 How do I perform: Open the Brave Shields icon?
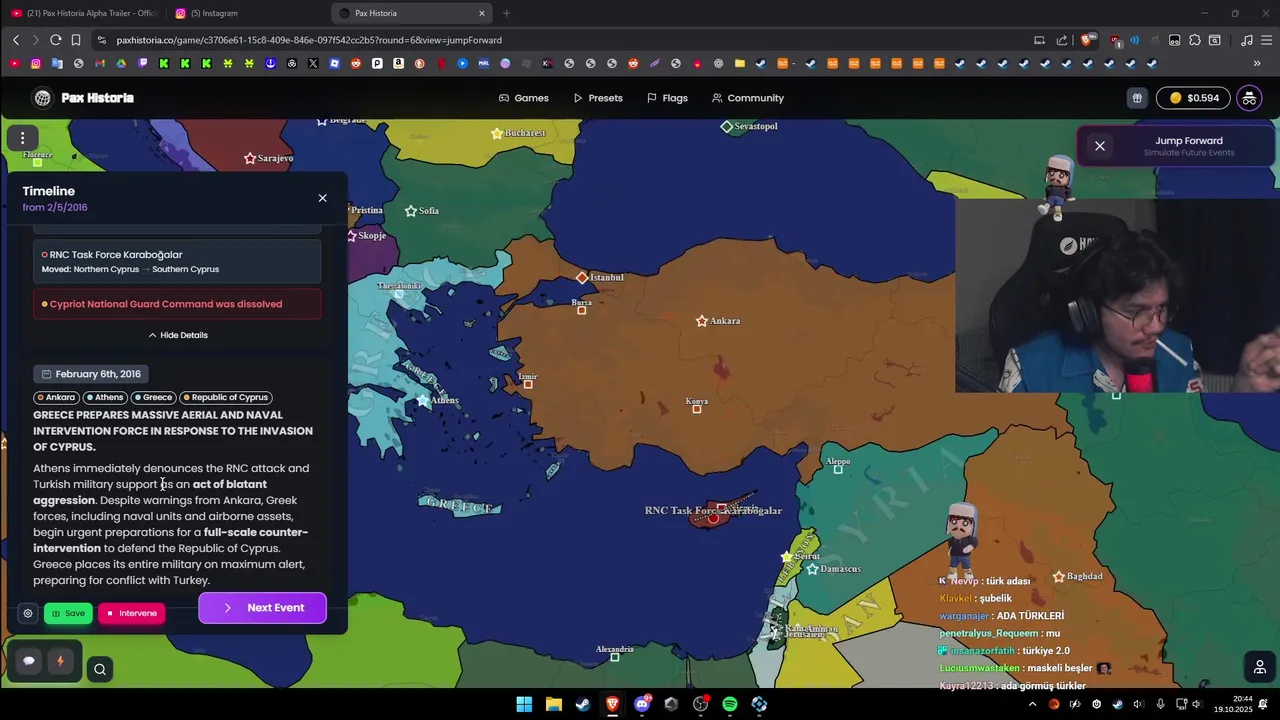[x=1087, y=40]
